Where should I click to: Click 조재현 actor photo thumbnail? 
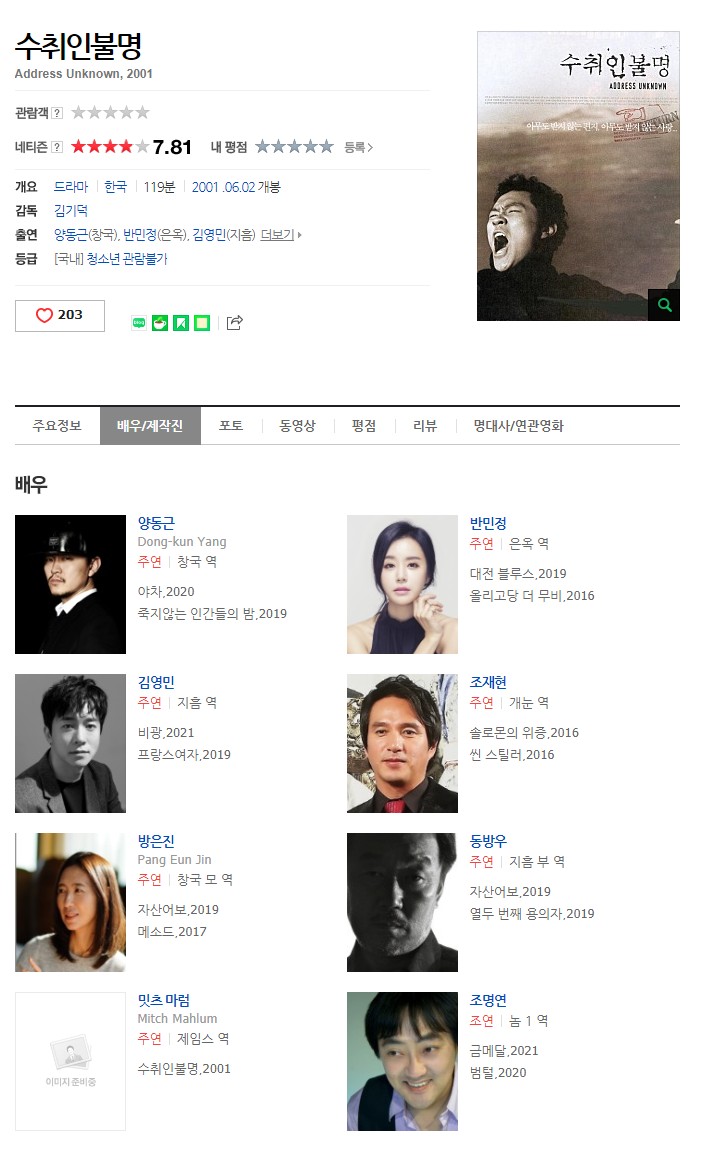(x=402, y=743)
